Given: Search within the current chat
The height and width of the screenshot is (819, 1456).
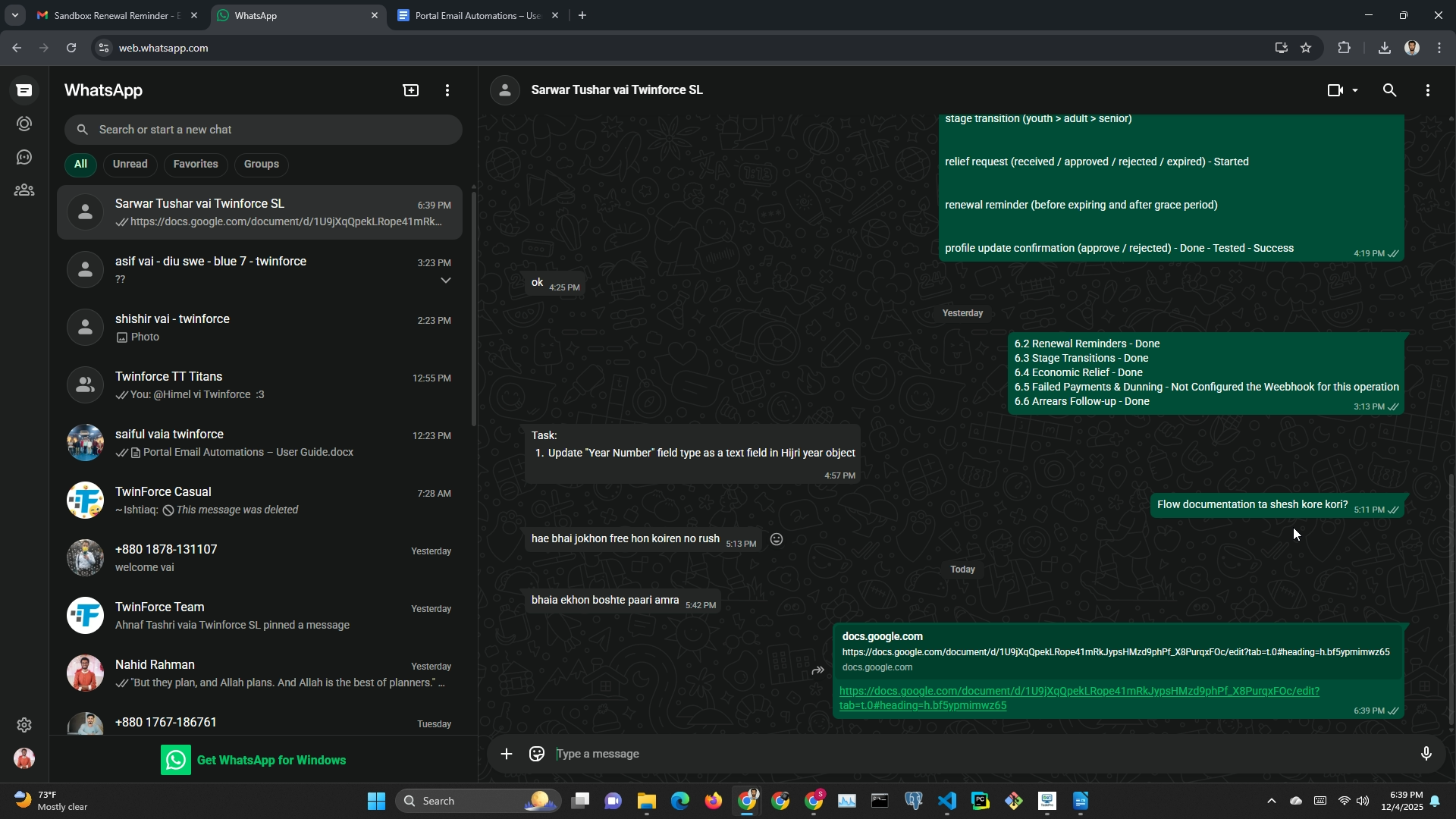Looking at the screenshot, I should point(1389,90).
